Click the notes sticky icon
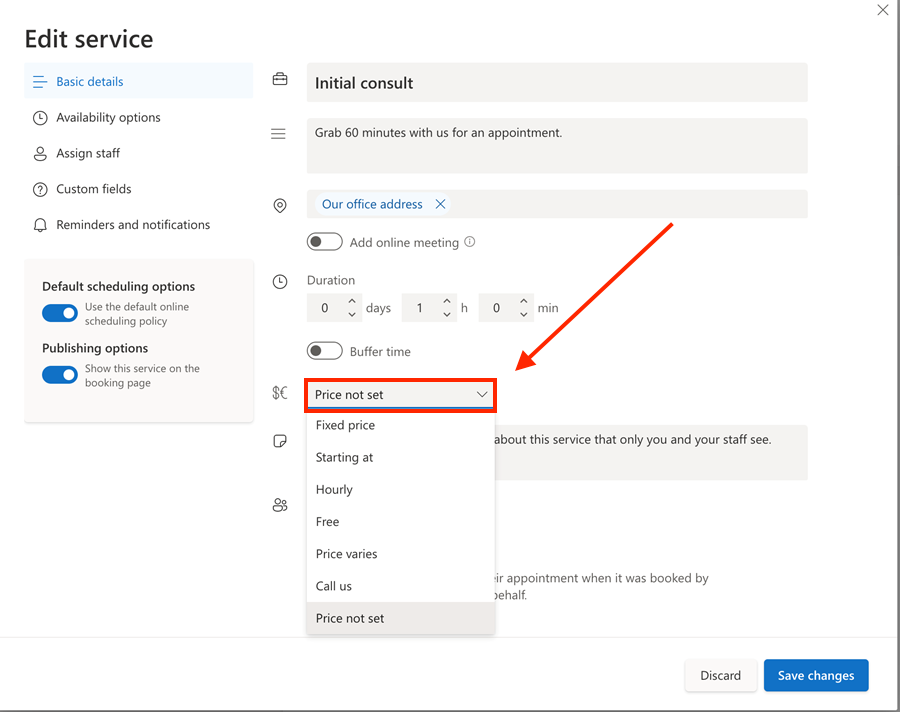900x712 pixels. [x=280, y=441]
